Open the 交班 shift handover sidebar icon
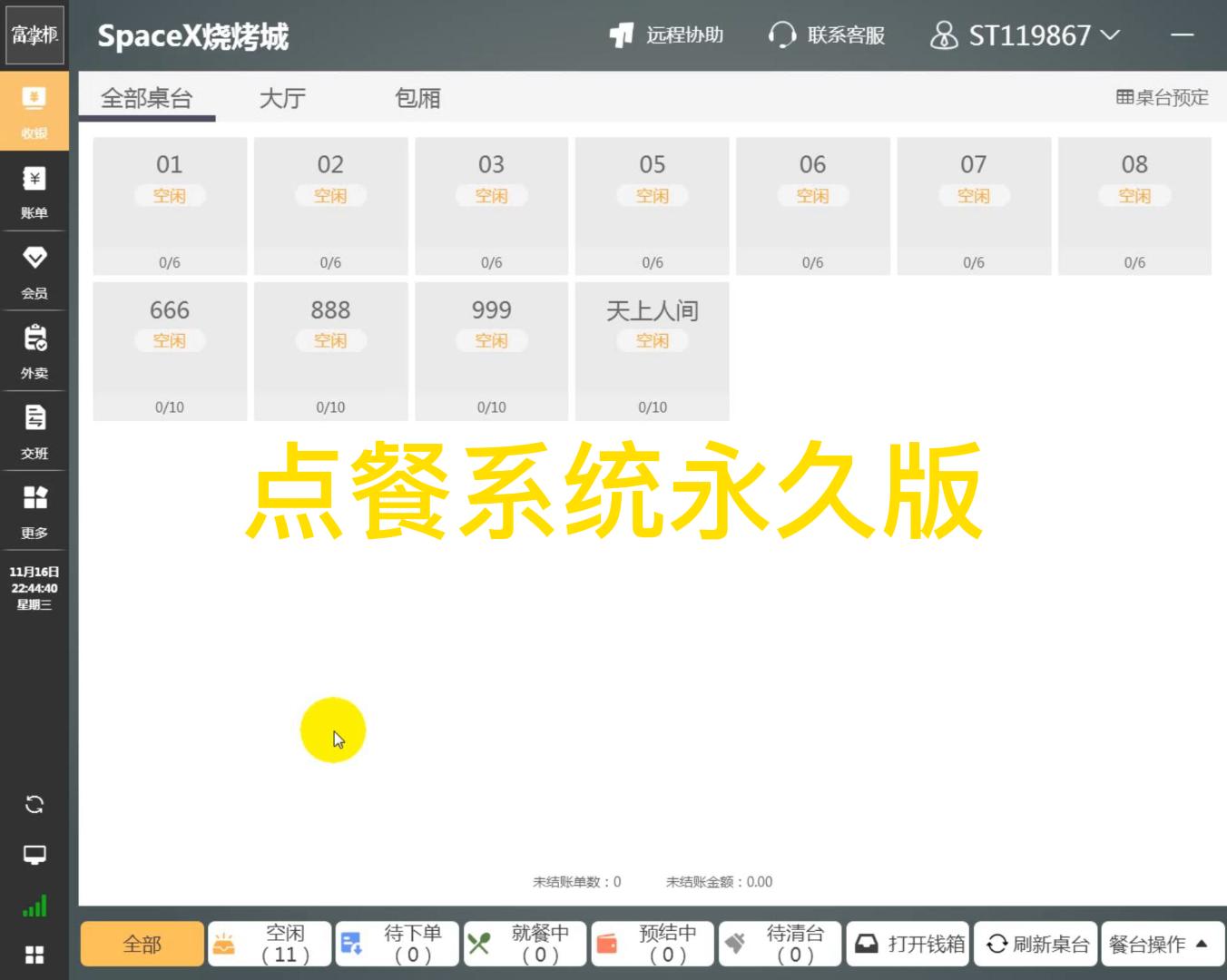Screen dimensions: 1227x980 click(34, 431)
